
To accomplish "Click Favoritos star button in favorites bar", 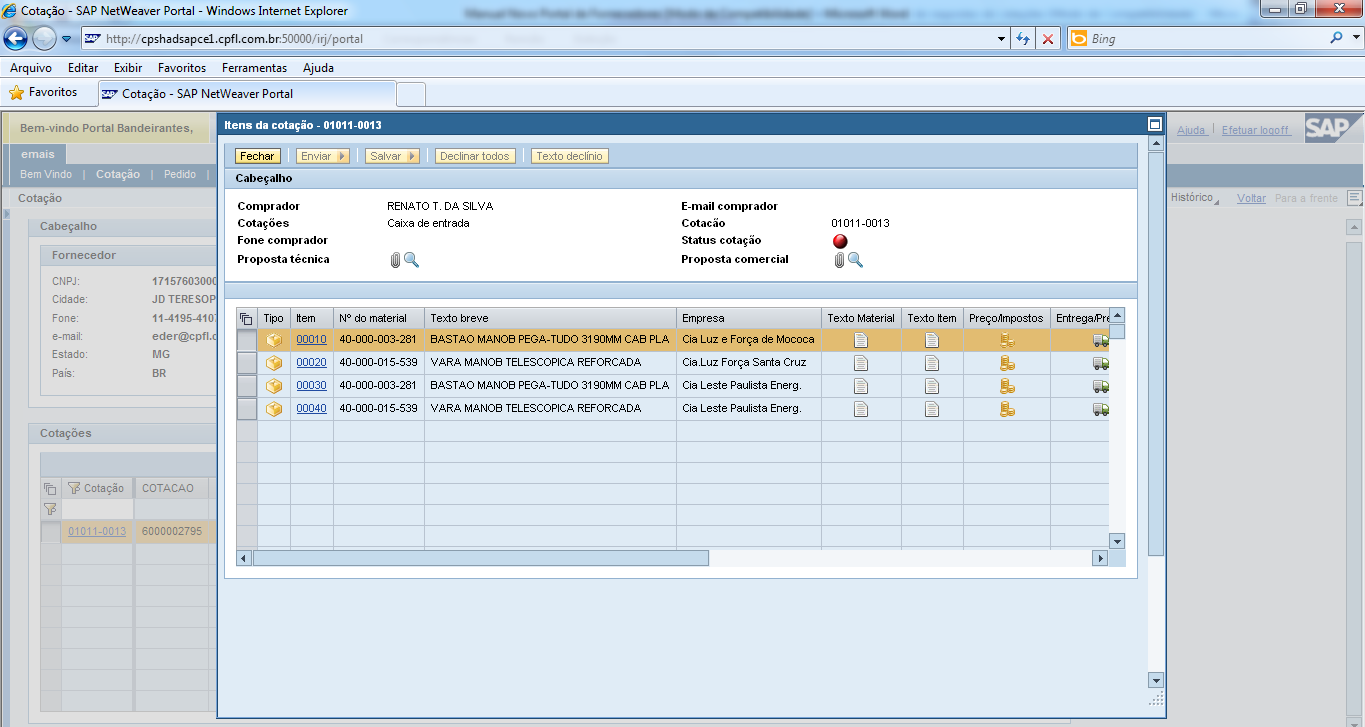I will 43,92.
